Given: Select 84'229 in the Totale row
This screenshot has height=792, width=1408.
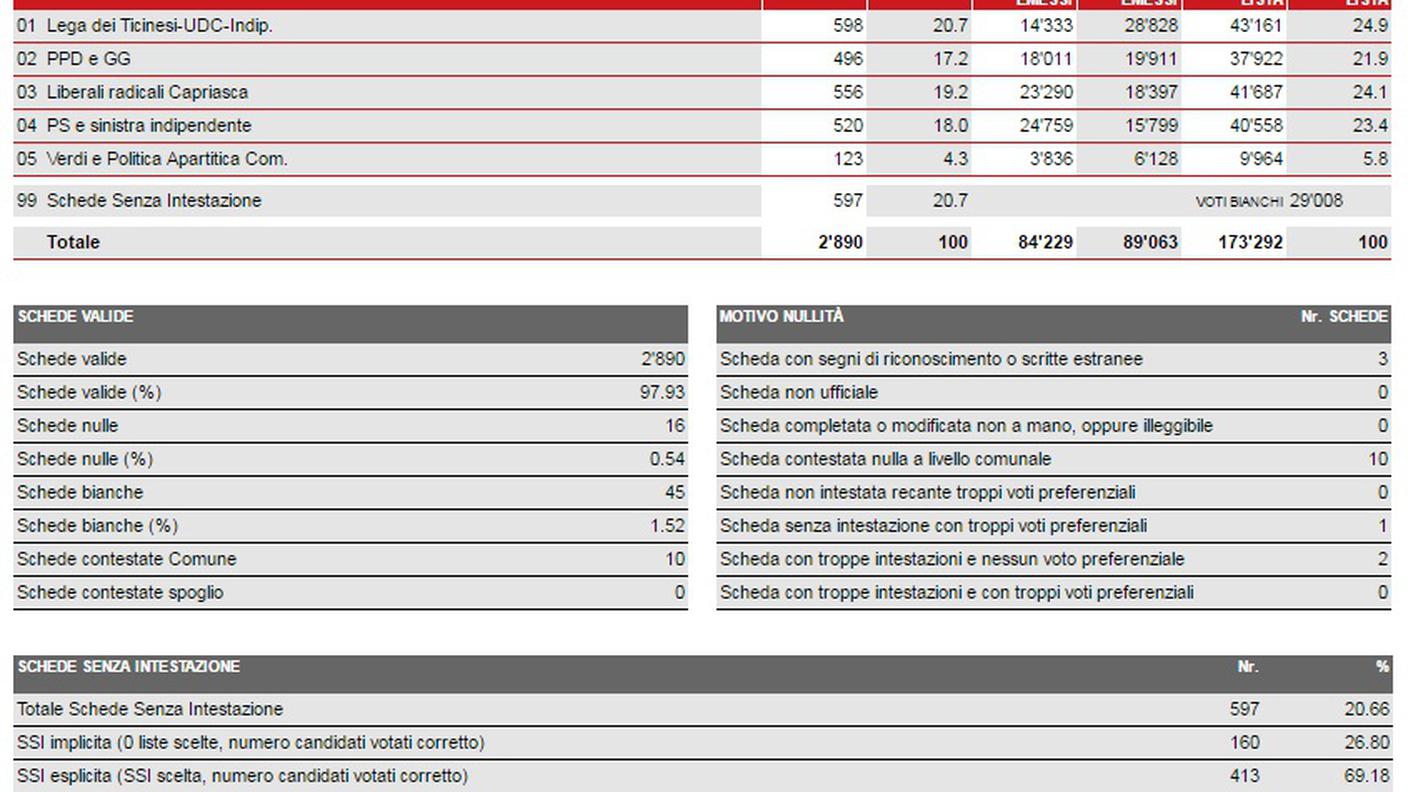Looking at the screenshot, I should coord(1045,242).
